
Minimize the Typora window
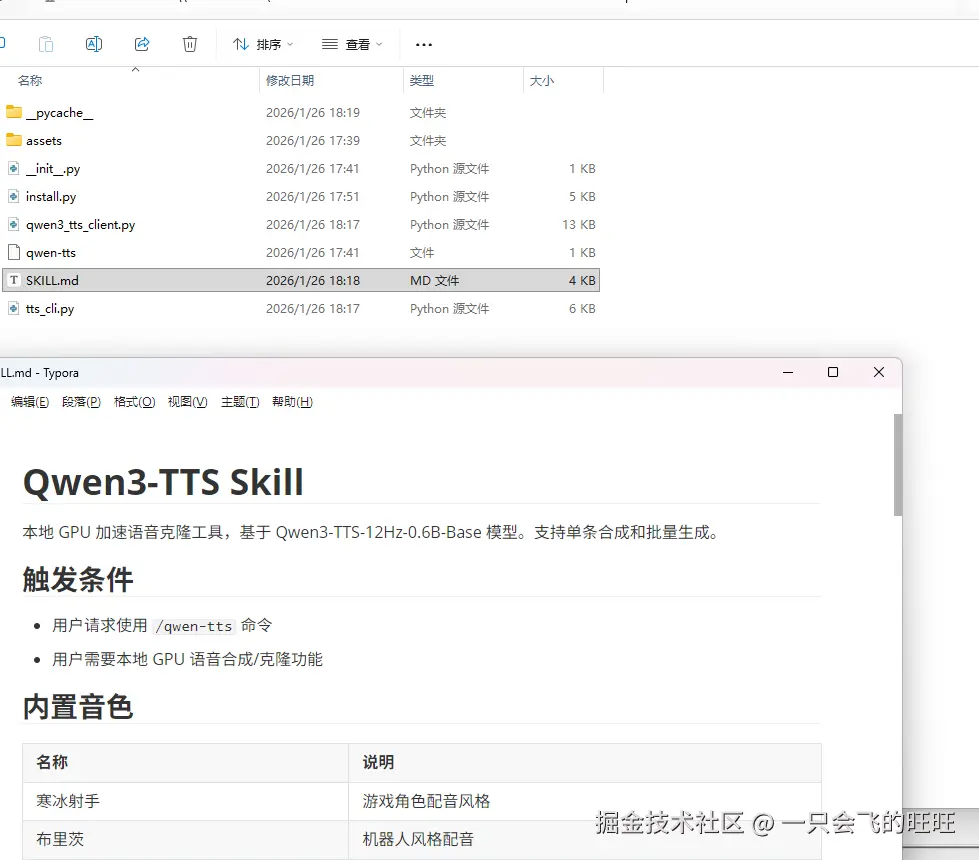[x=788, y=372]
